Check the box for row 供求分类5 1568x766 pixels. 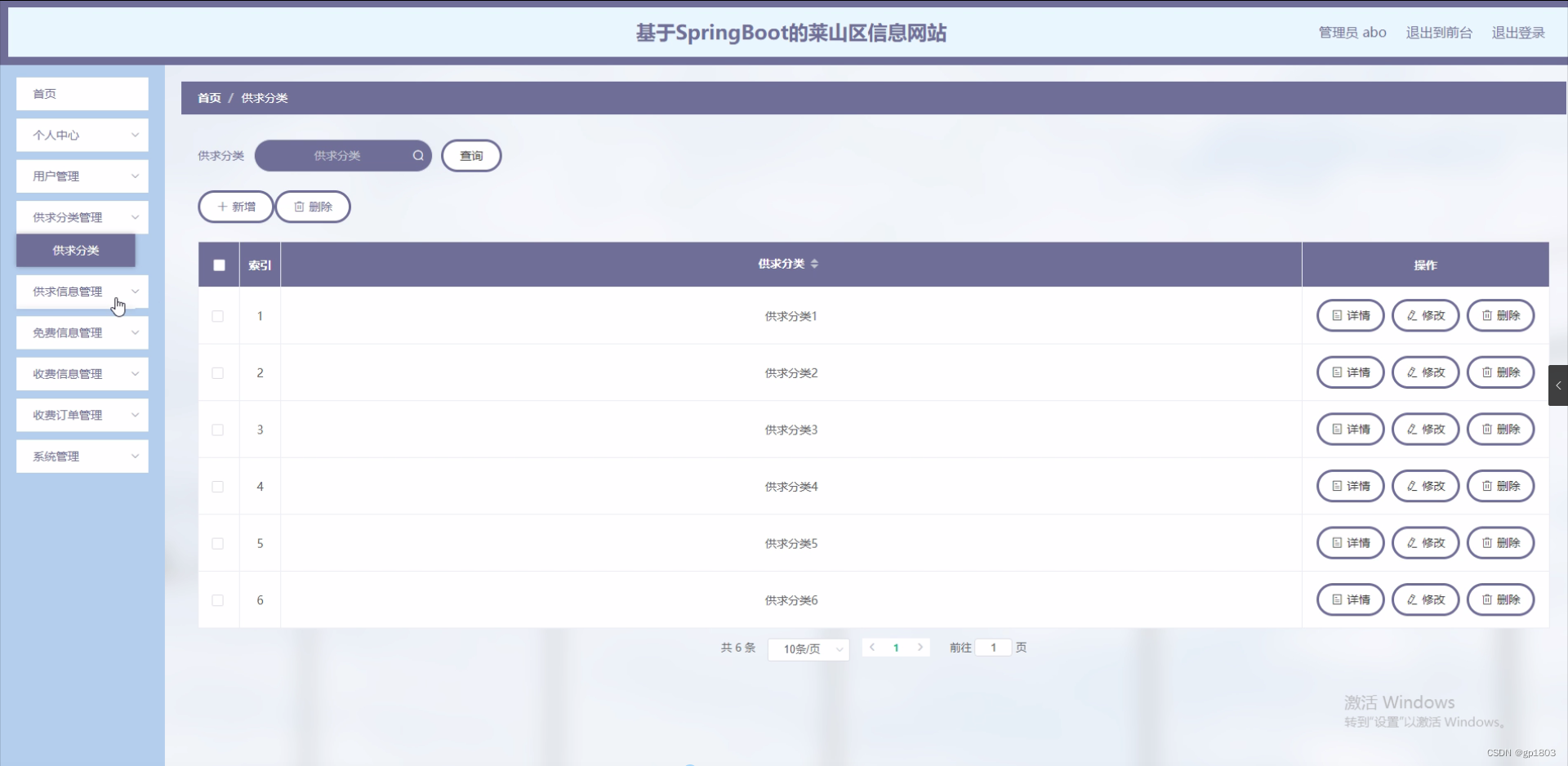(x=218, y=543)
